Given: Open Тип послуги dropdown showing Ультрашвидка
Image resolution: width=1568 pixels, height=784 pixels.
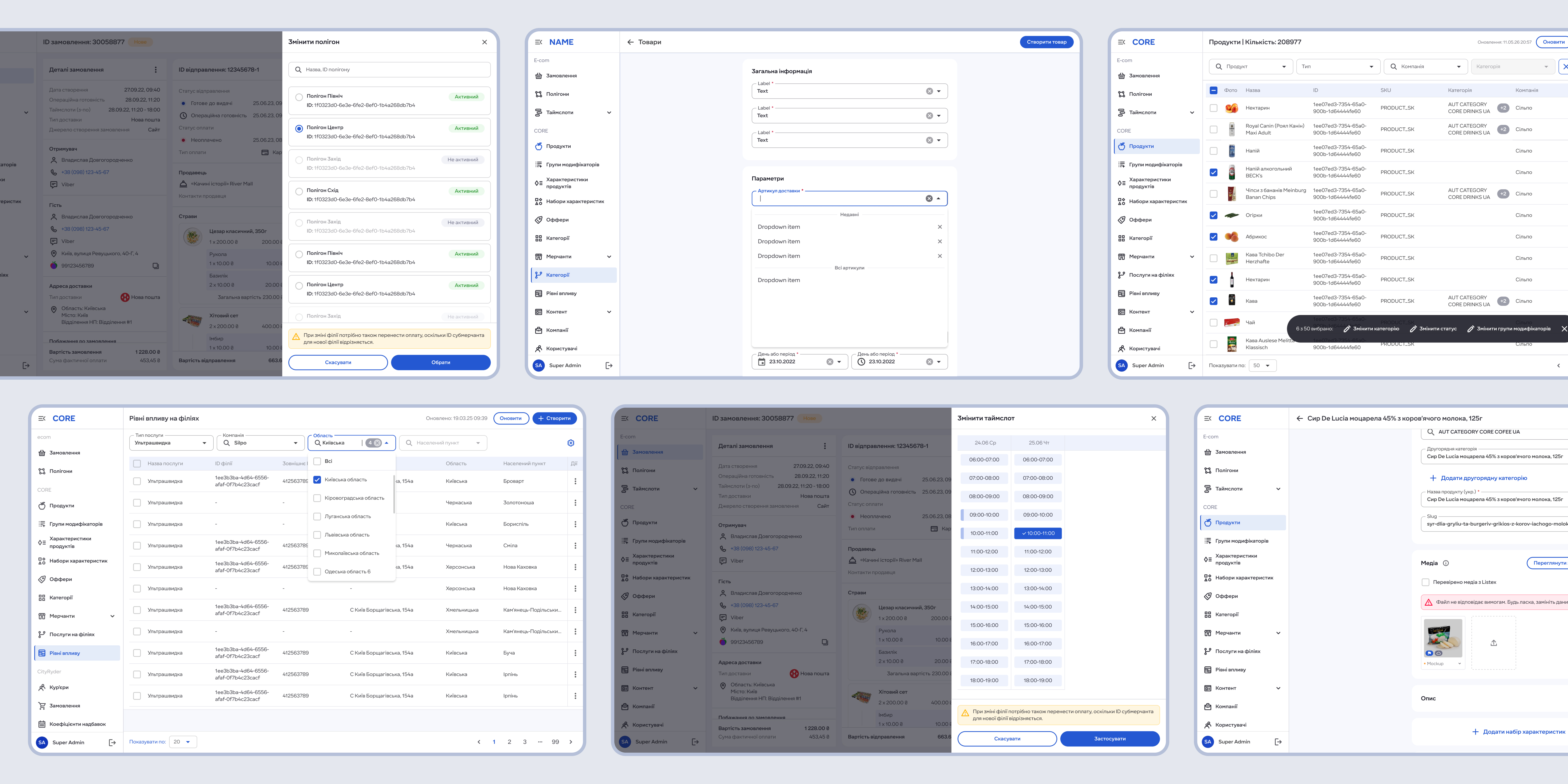Looking at the screenshot, I should 171,443.
